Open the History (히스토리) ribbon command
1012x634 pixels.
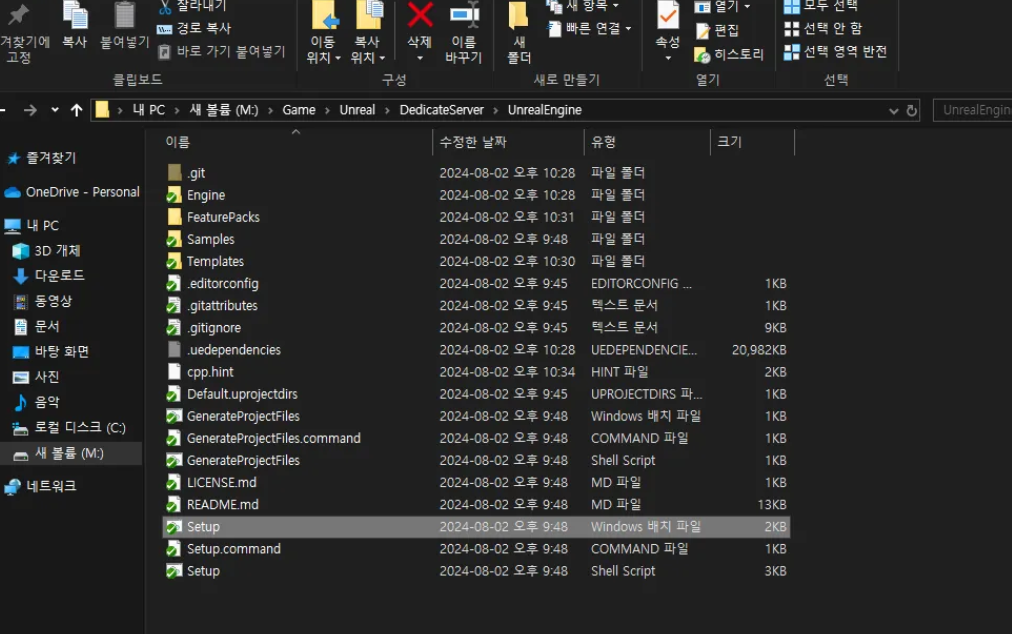click(729, 54)
